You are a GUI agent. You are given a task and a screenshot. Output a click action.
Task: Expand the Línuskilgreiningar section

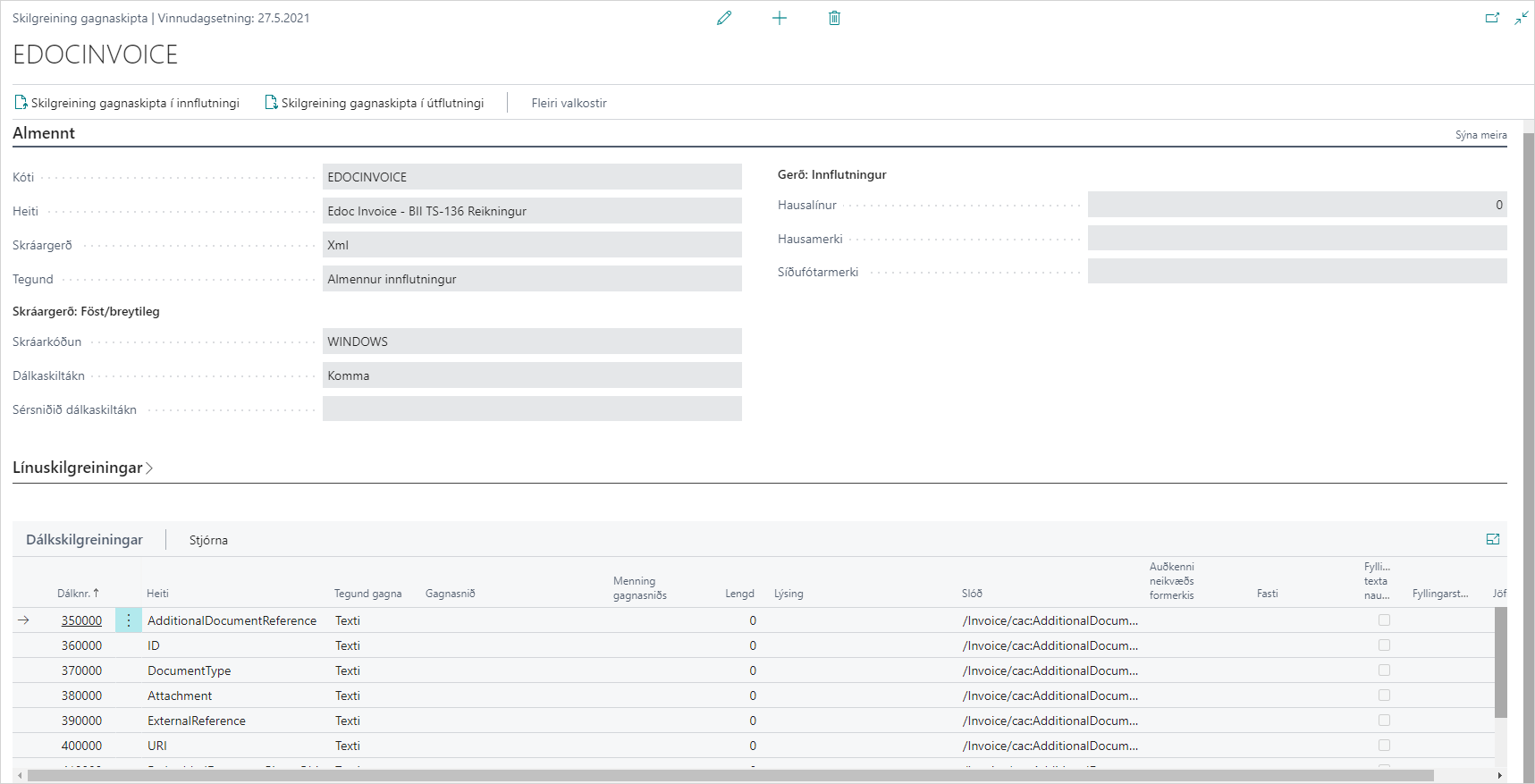click(82, 468)
